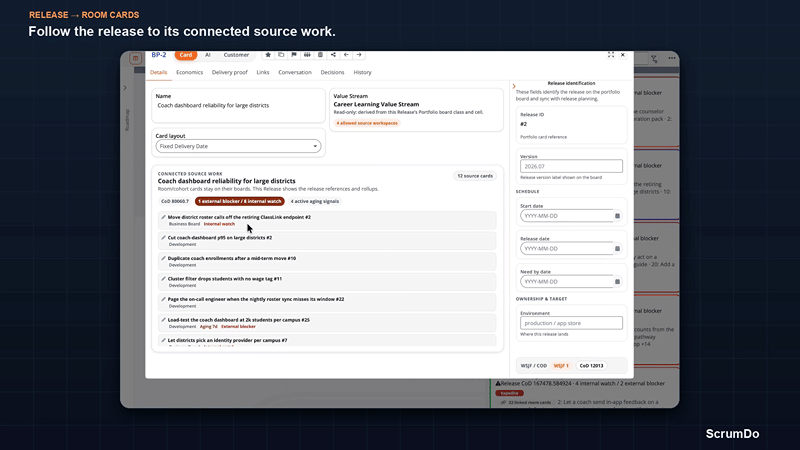Click the 'Aging 7d' label on card #25

tap(209, 327)
